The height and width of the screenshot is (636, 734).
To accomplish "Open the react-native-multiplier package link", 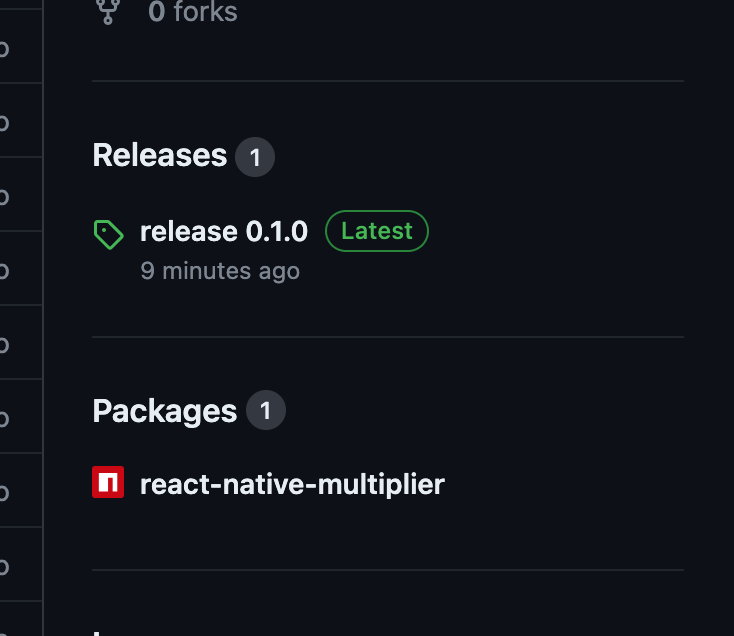I will pos(292,485).
